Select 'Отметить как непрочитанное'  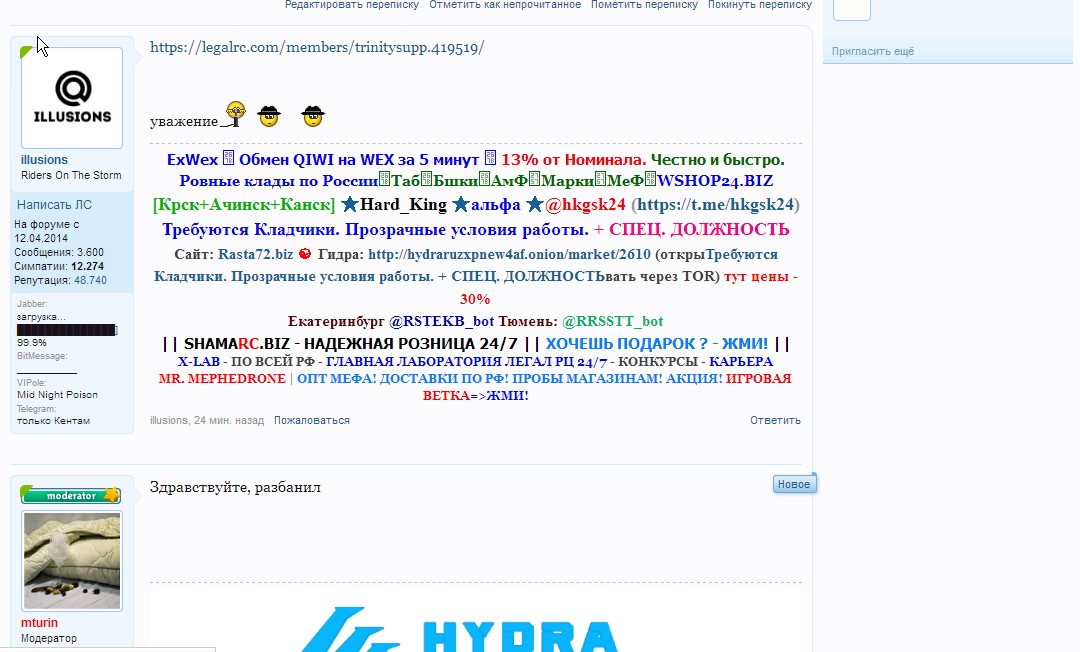(505, 5)
